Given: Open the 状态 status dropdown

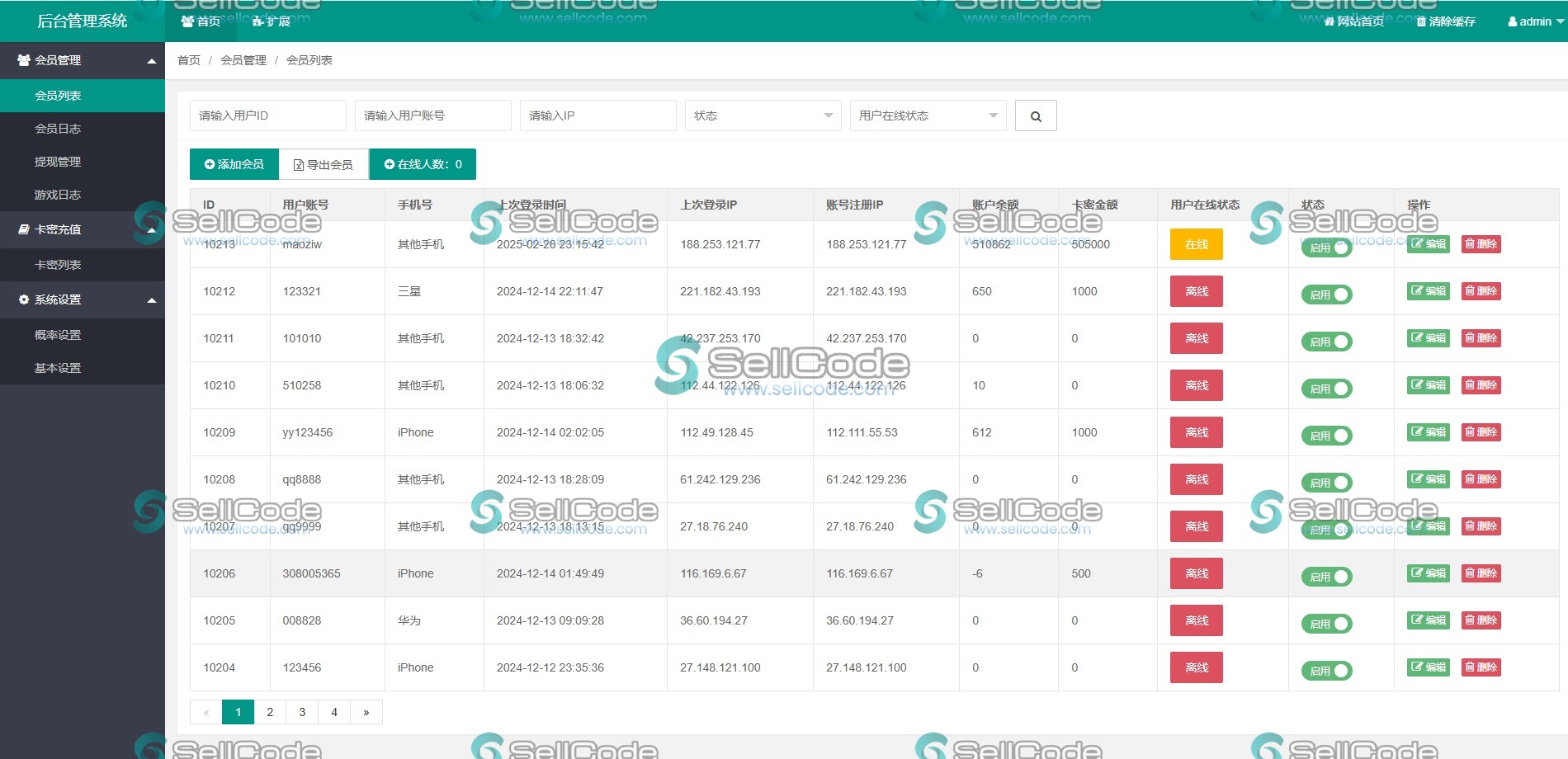Looking at the screenshot, I should [x=762, y=115].
